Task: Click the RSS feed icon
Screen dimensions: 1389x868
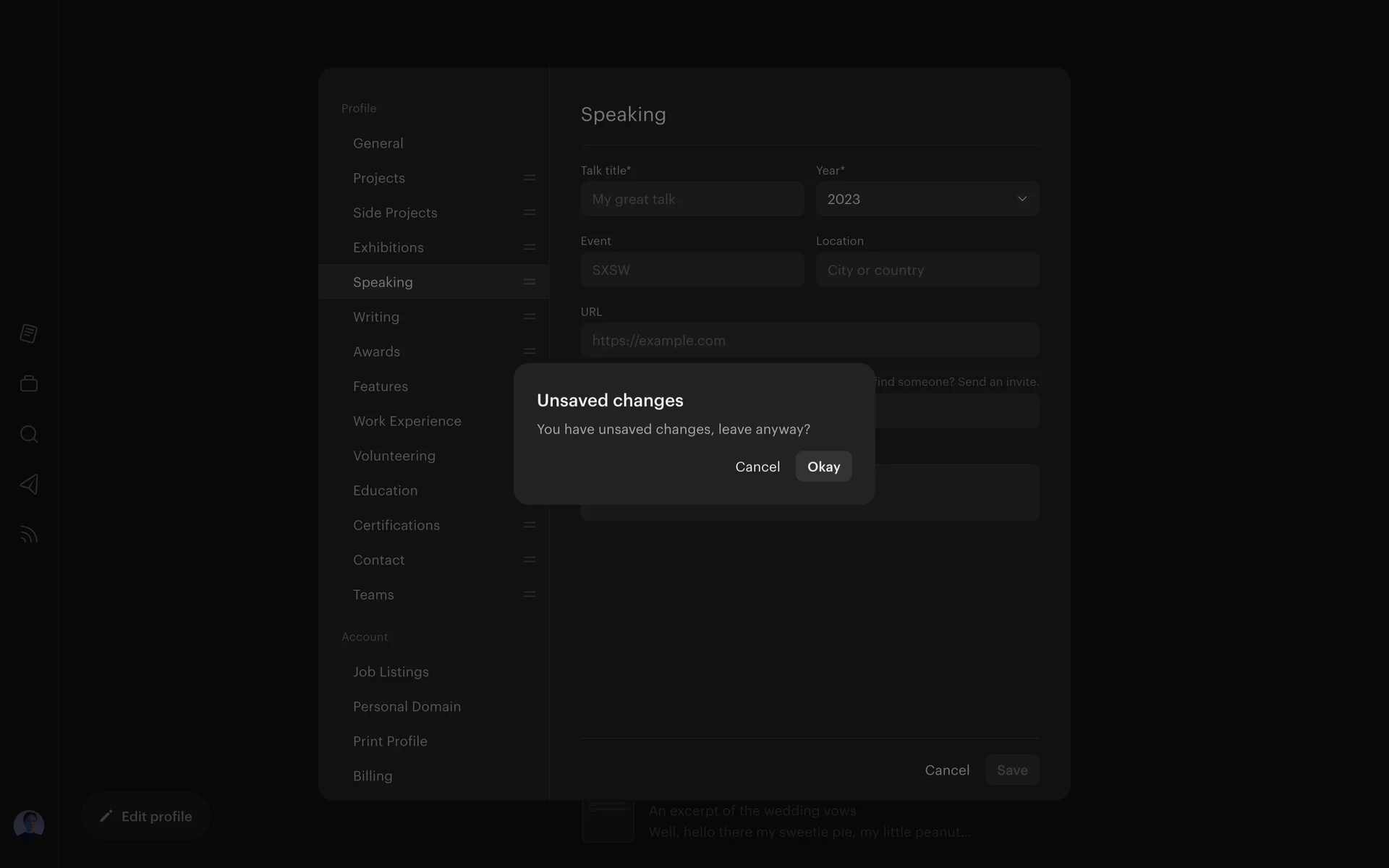Action: [29, 535]
